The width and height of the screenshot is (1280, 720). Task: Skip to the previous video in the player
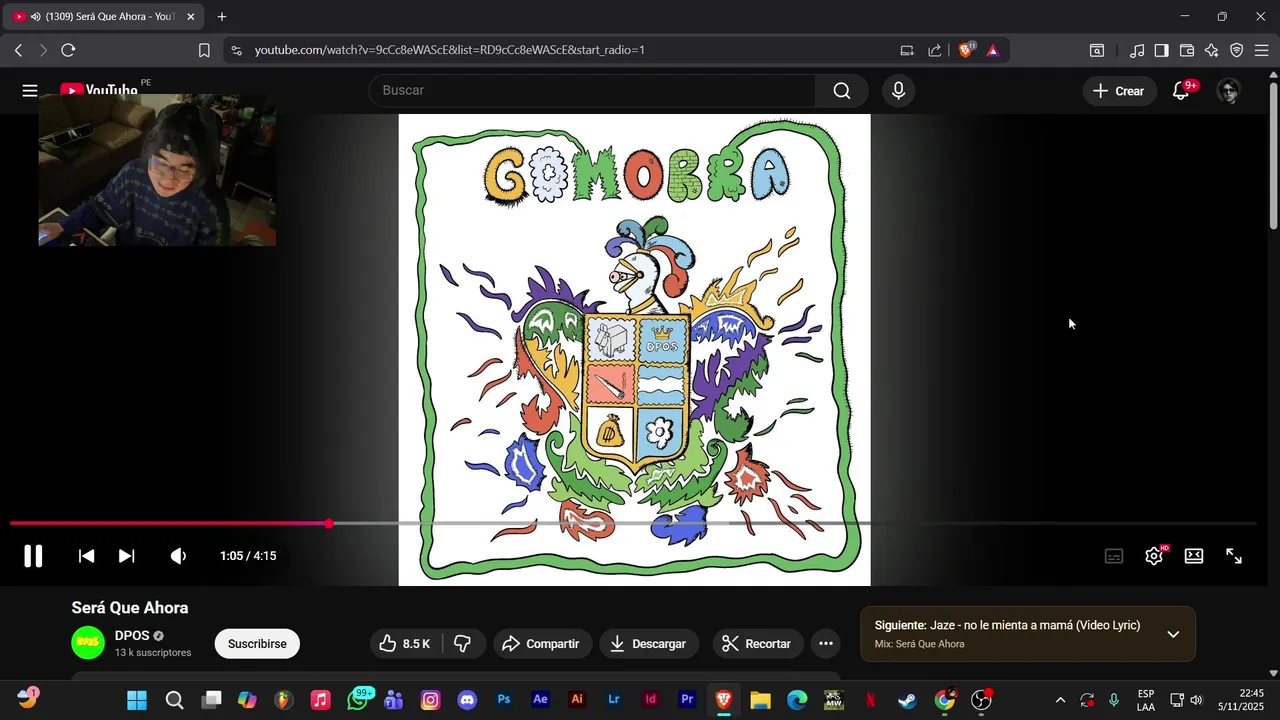point(87,556)
